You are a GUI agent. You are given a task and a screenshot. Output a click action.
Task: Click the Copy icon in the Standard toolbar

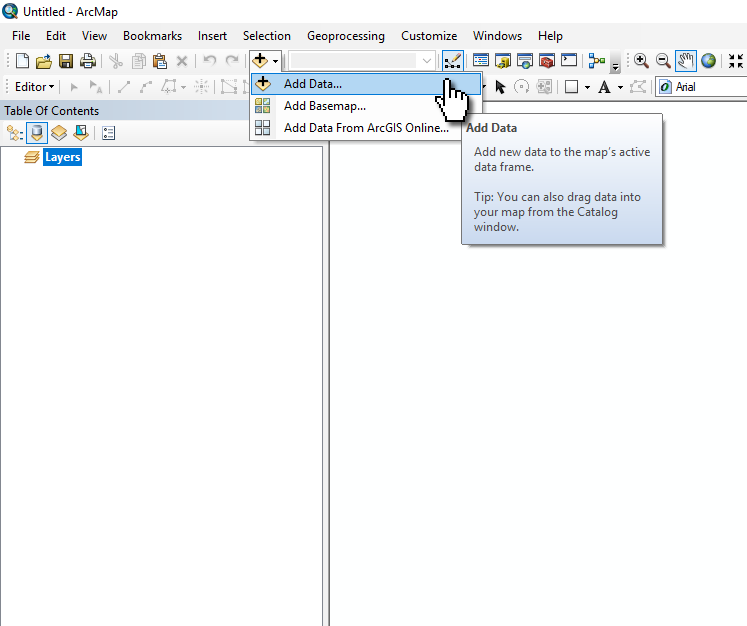tap(139, 61)
